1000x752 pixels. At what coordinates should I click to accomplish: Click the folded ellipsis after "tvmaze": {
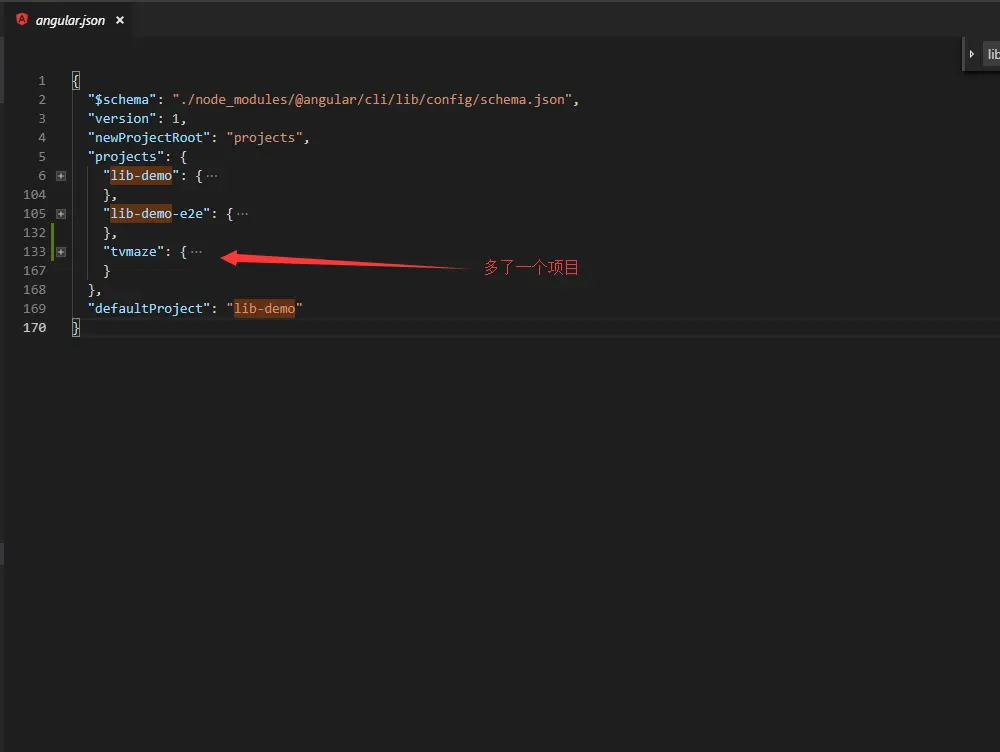point(196,252)
